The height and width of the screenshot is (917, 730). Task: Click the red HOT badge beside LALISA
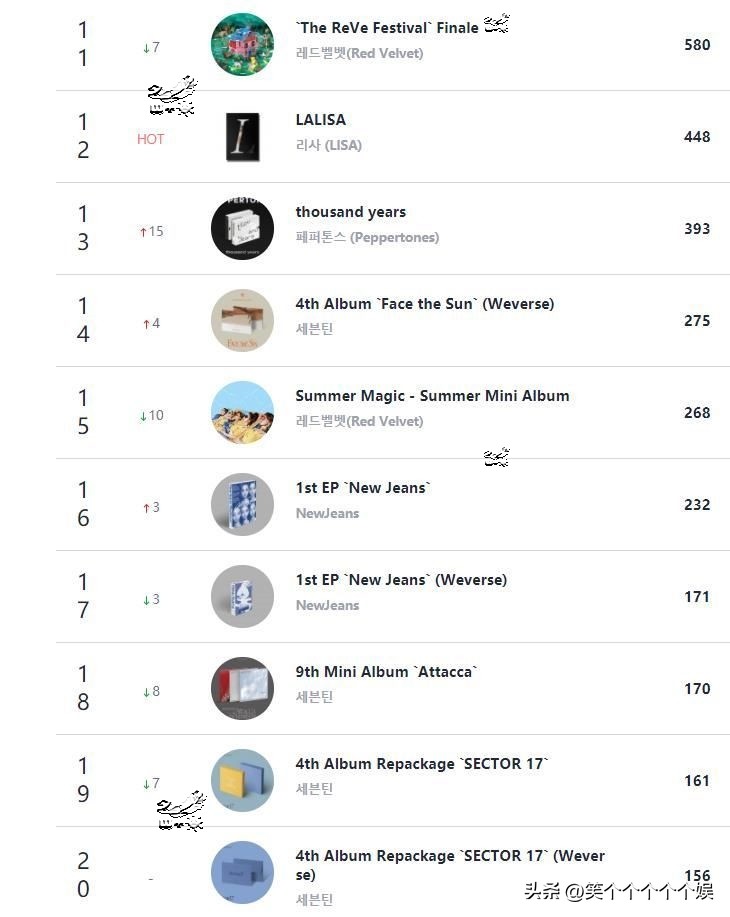(150, 139)
